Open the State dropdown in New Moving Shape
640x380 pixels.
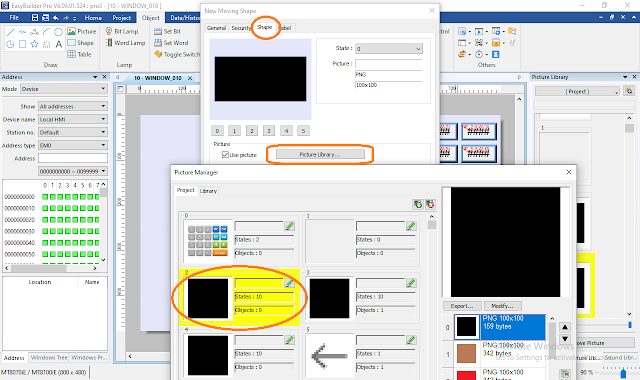(x=389, y=49)
